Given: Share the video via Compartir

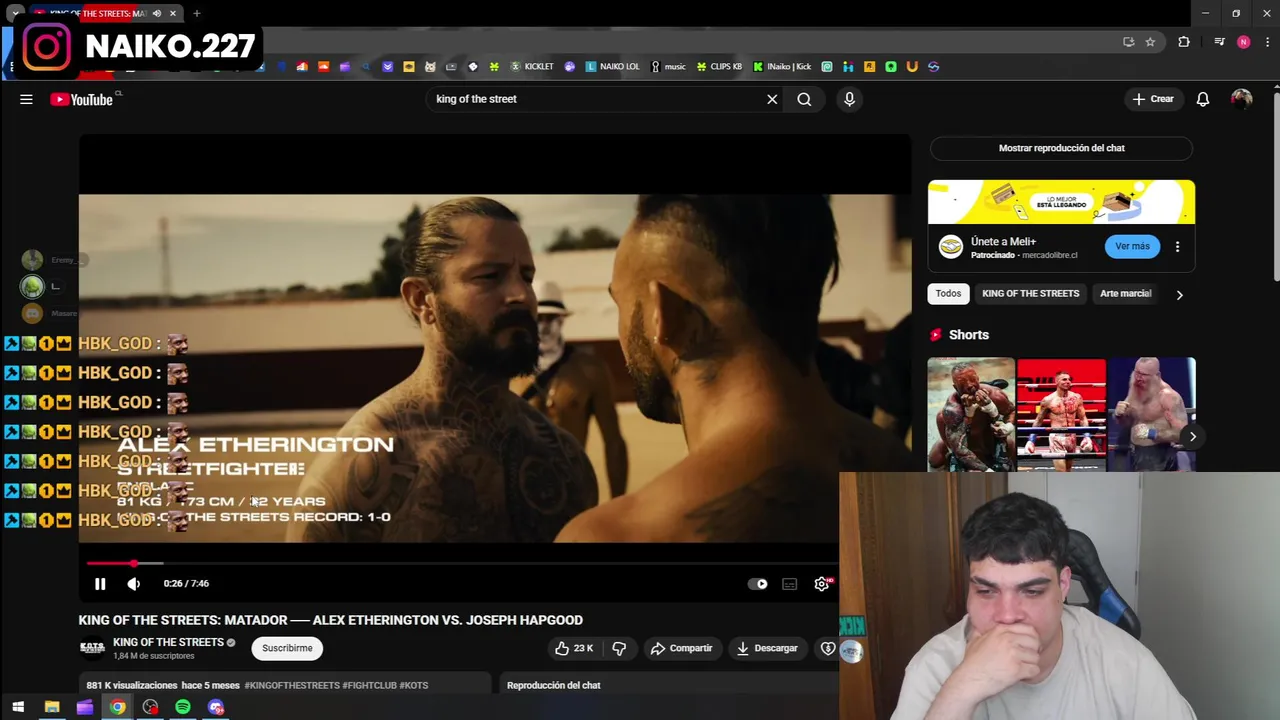Looking at the screenshot, I should pyautogui.click(x=681, y=648).
